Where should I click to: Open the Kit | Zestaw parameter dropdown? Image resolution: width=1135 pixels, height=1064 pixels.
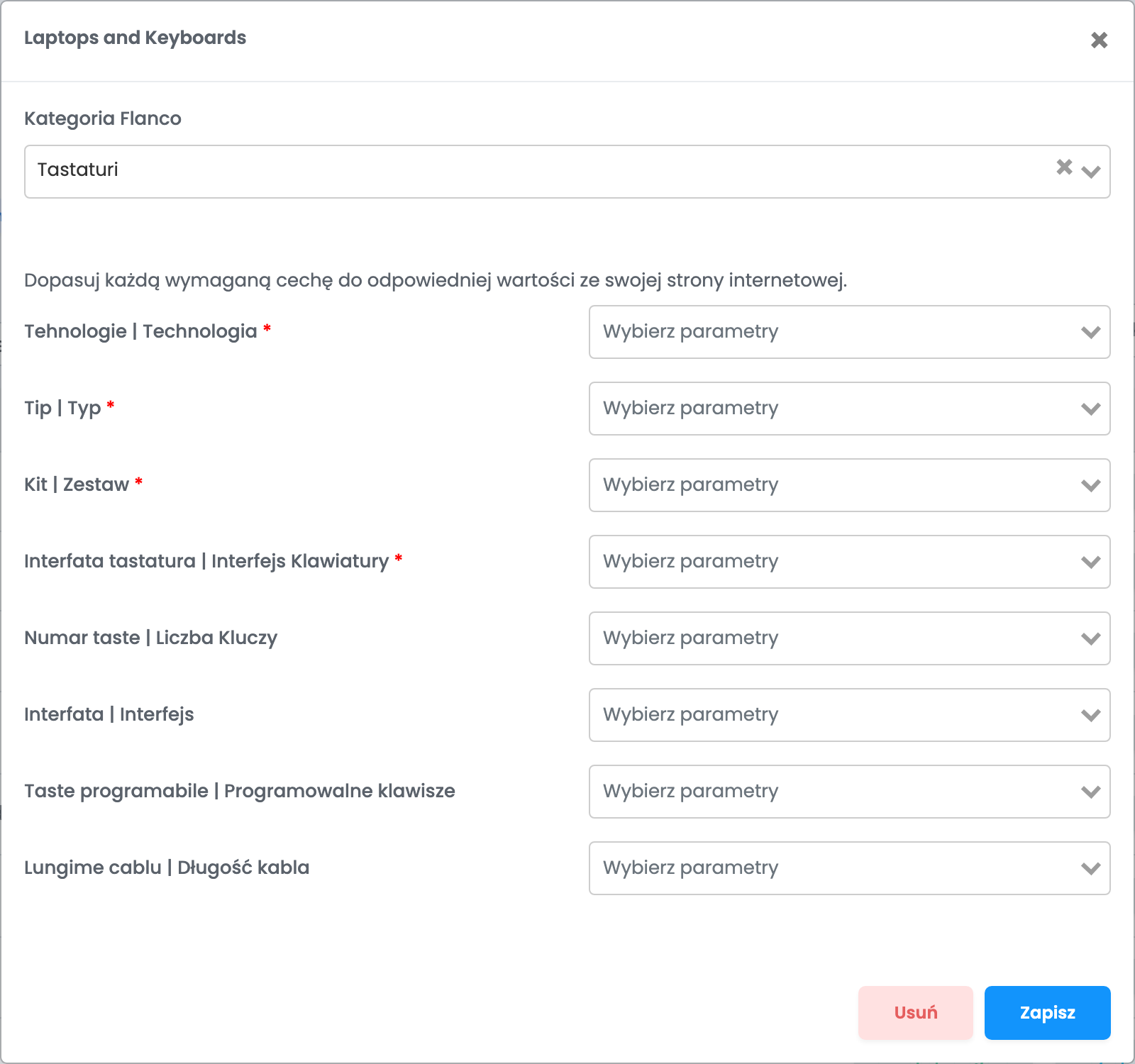[849, 485]
